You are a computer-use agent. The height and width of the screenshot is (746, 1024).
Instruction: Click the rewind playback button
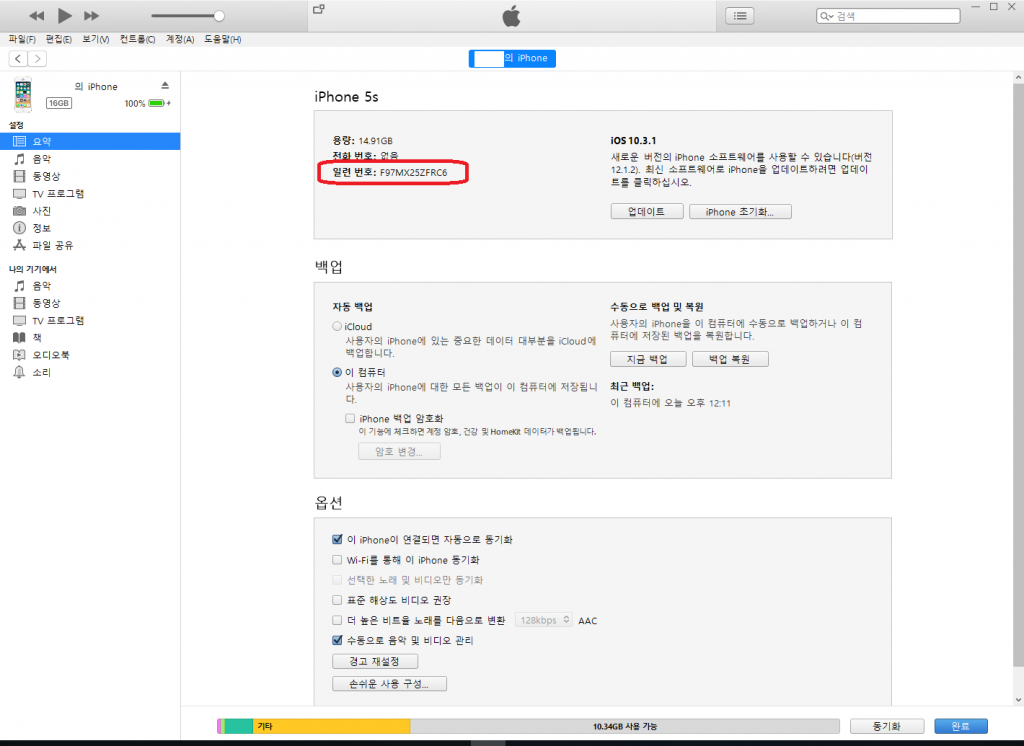pos(37,16)
